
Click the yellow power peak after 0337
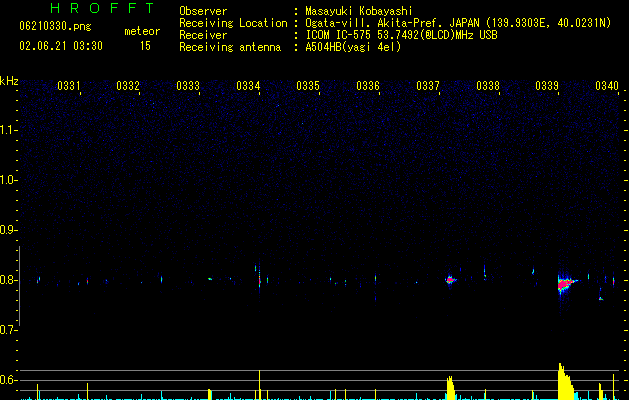(x=450, y=388)
